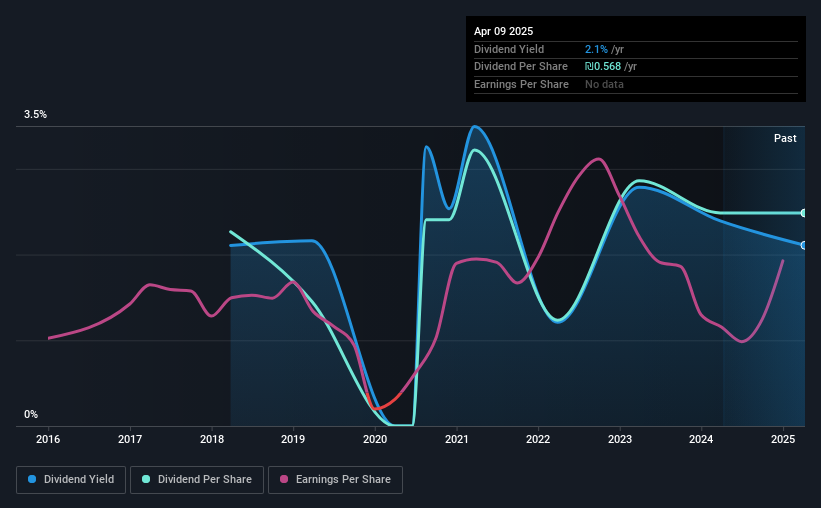Click the ₪0.568 dividend per share value
The image size is (821, 508).
[x=603, y=67]
